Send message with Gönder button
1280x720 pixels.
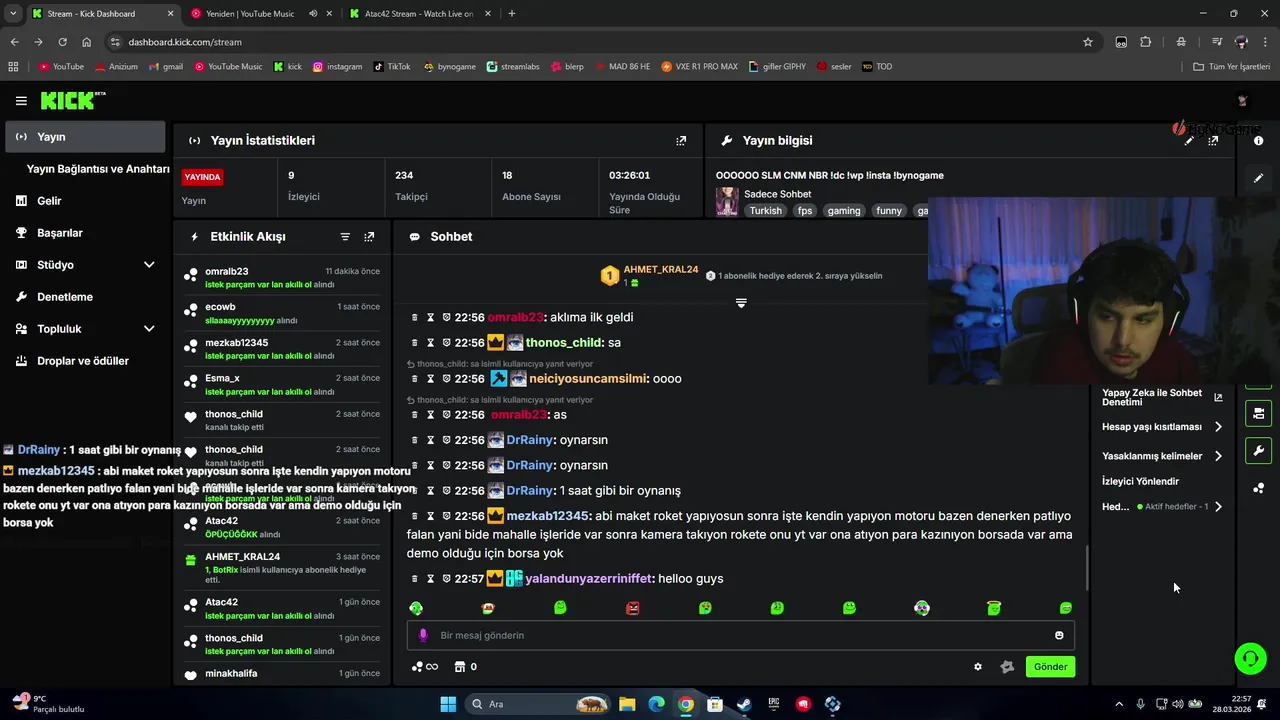(x=1050, y=667)
